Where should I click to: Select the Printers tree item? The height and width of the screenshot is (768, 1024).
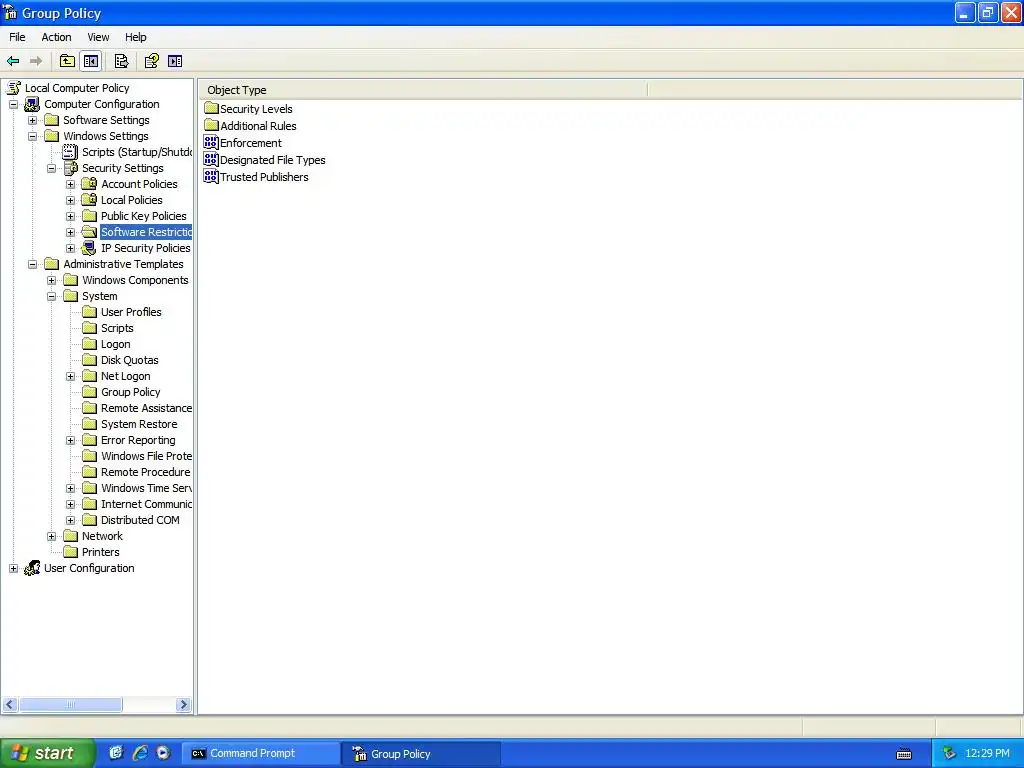click(x=101, y=552)
